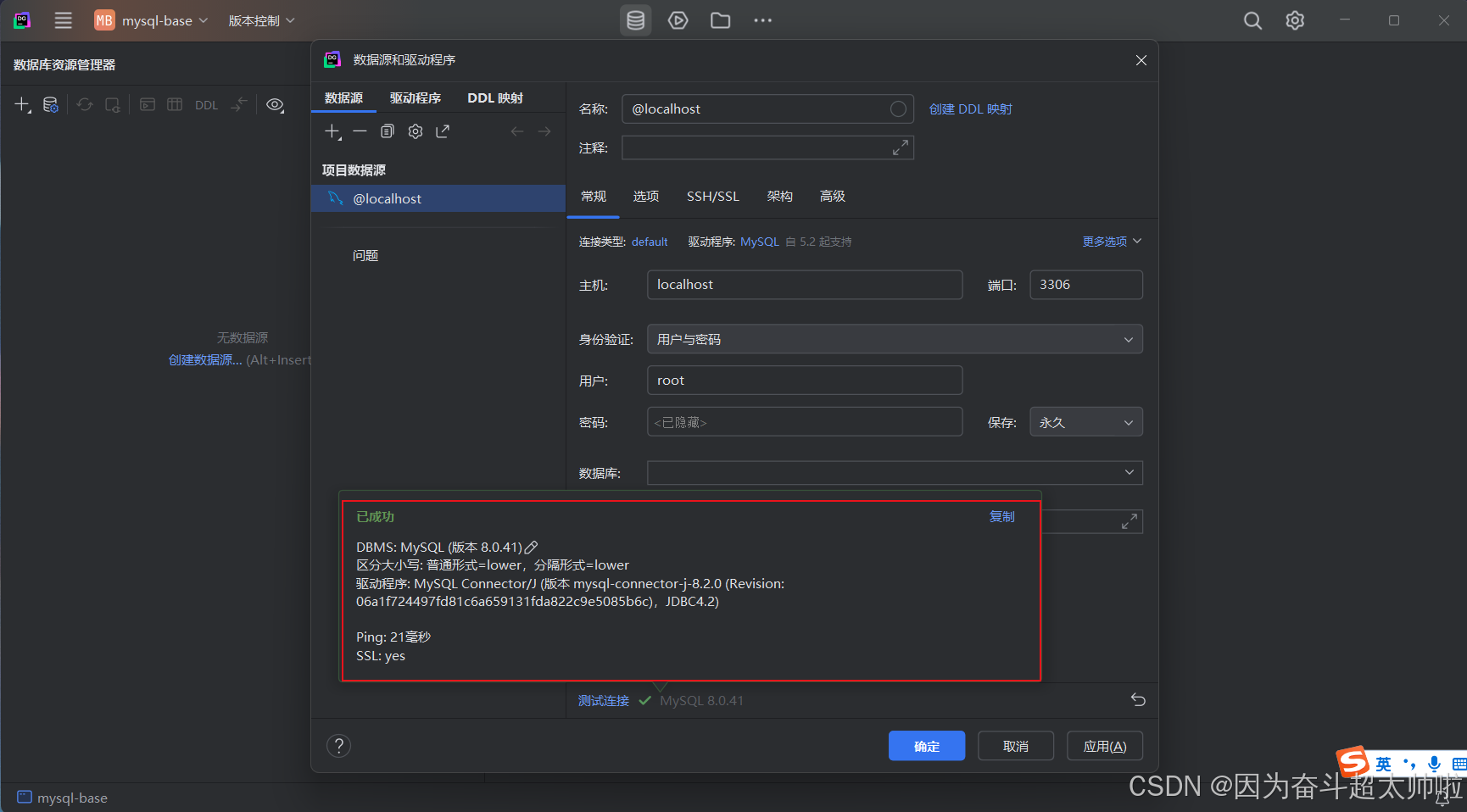Click the run services play icon
Image resolution: width=1467 pixels, height=812 pixels.
click(x=678, y=20)
